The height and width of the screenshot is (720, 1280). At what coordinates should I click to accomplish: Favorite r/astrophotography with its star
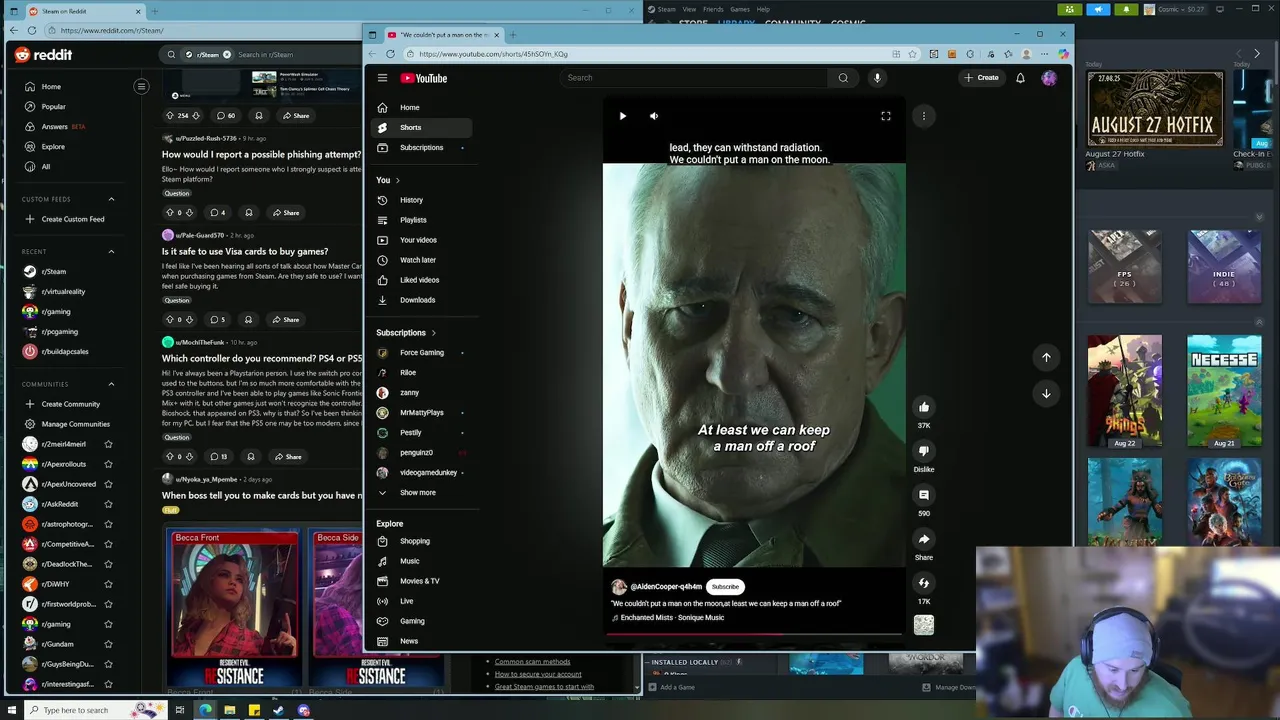[108, 524]
